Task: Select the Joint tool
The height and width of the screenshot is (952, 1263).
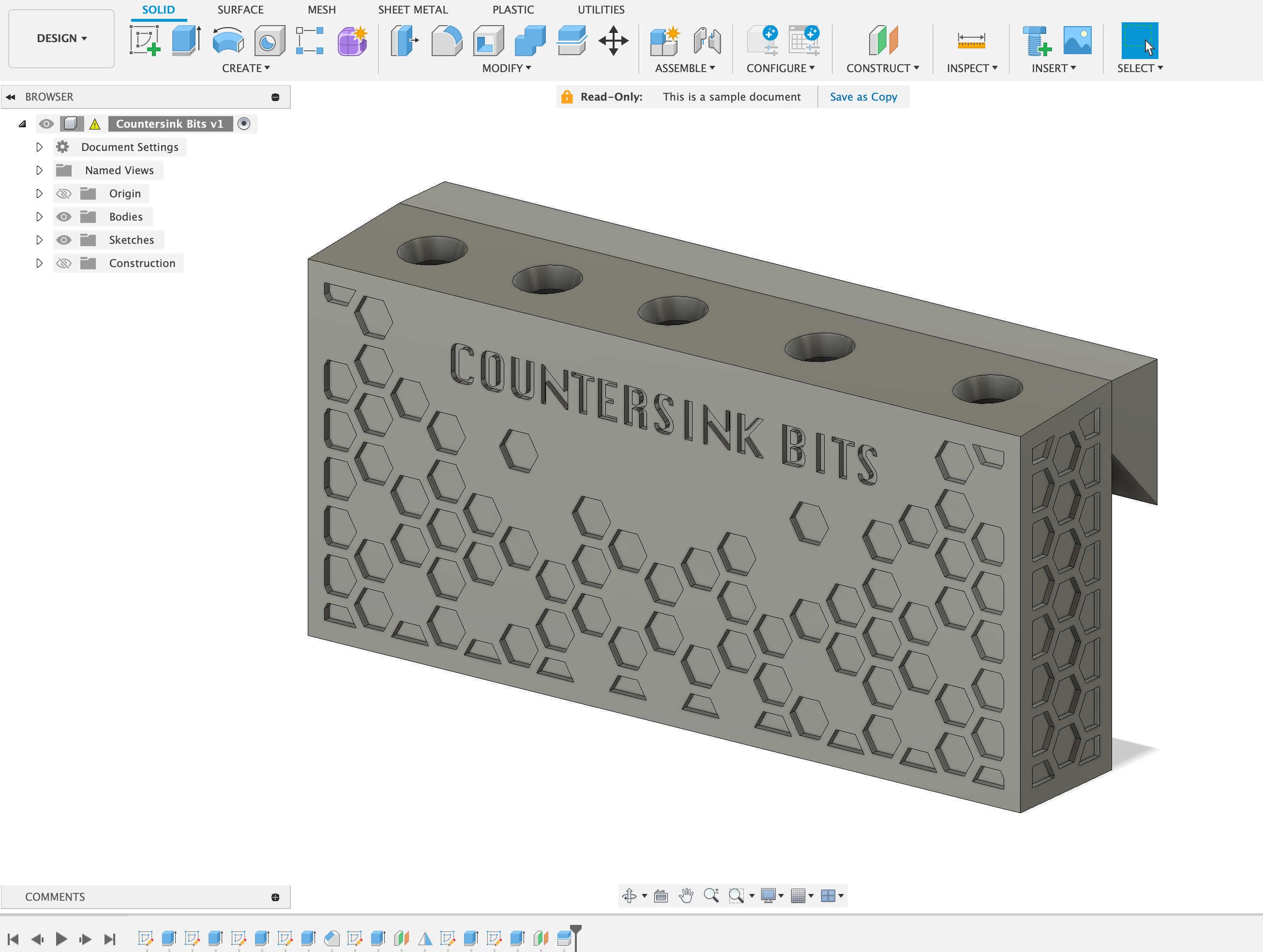Action: [707, 41]
